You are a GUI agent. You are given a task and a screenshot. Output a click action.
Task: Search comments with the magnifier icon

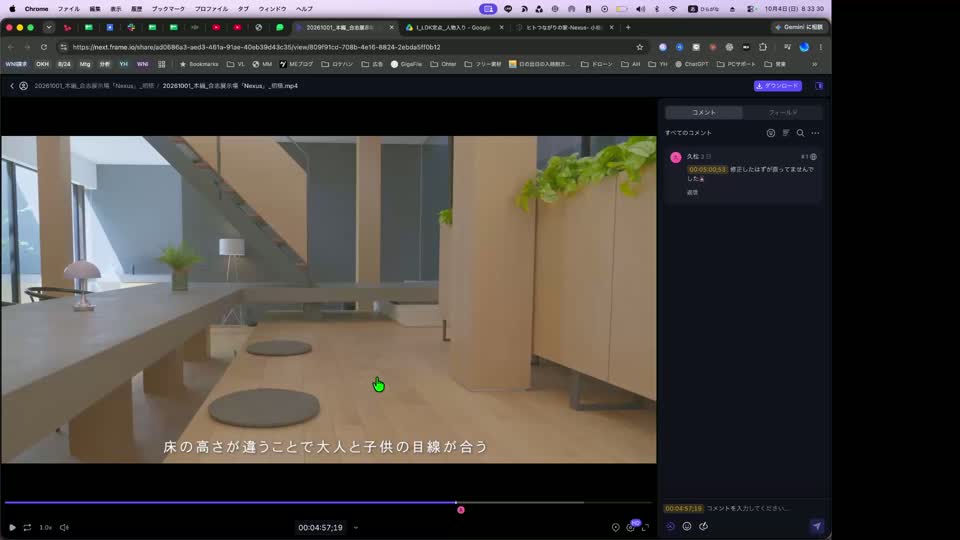[x=800, y=133]
